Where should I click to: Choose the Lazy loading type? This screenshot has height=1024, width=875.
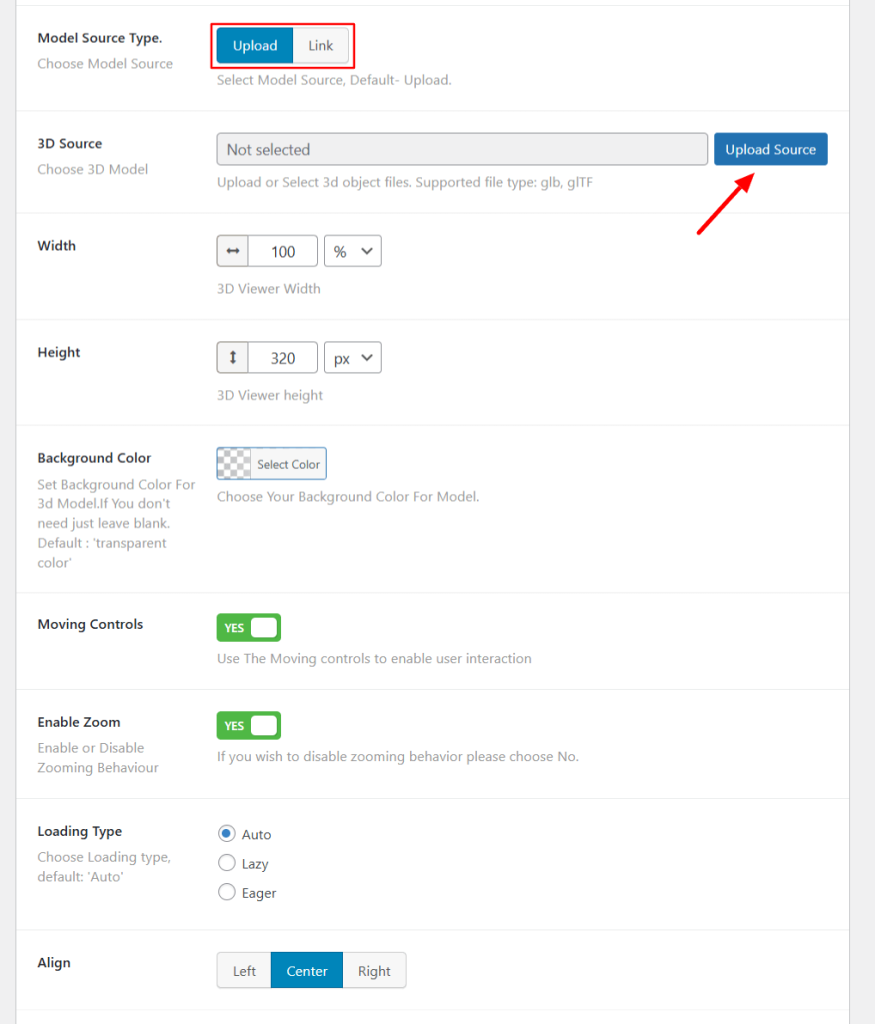227,863
